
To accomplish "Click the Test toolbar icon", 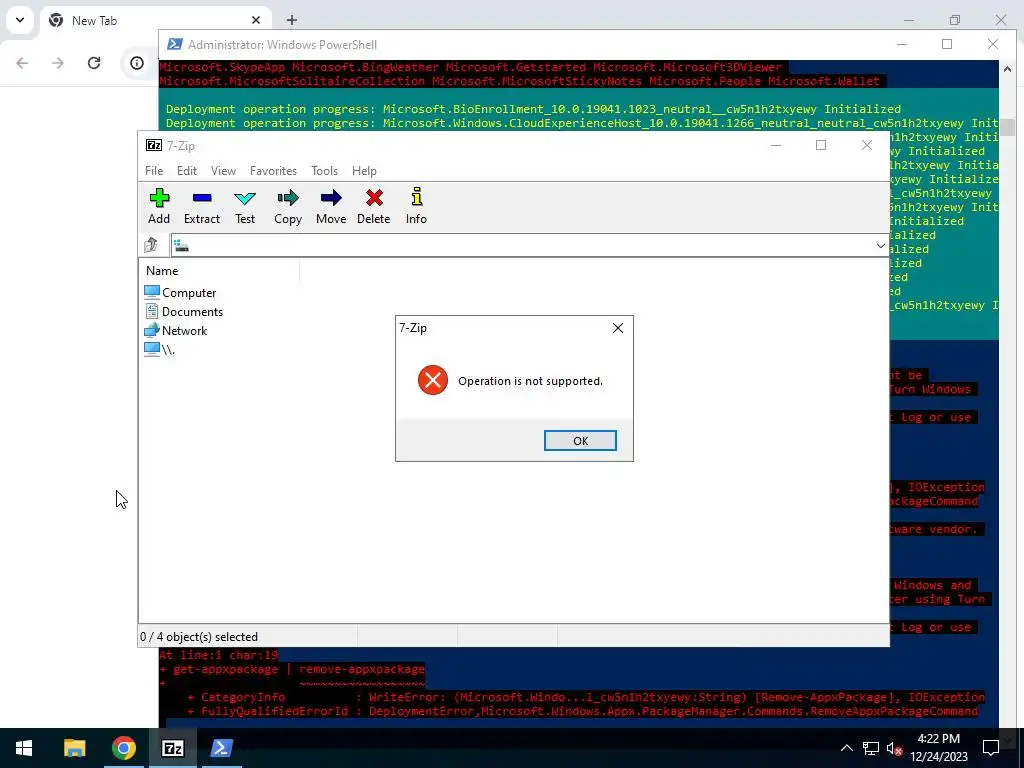I will coord(245,206).
